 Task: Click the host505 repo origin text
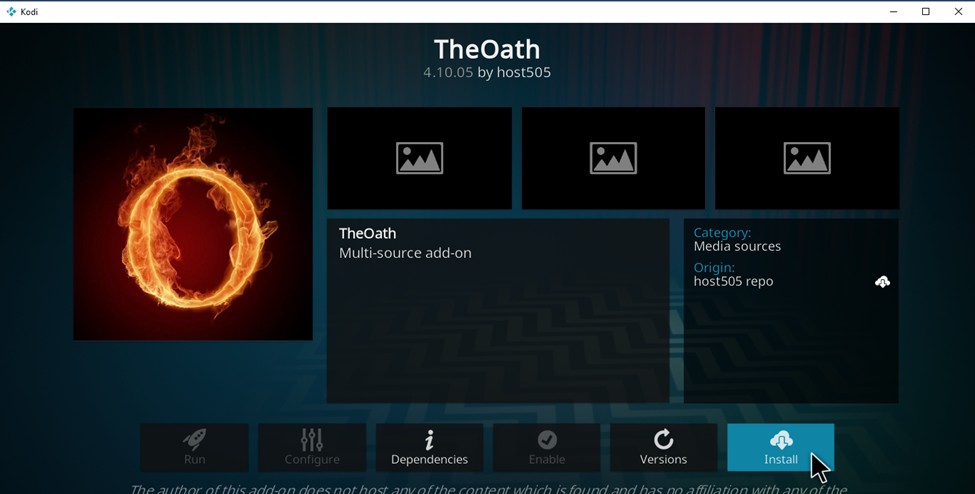pos(733,281)
